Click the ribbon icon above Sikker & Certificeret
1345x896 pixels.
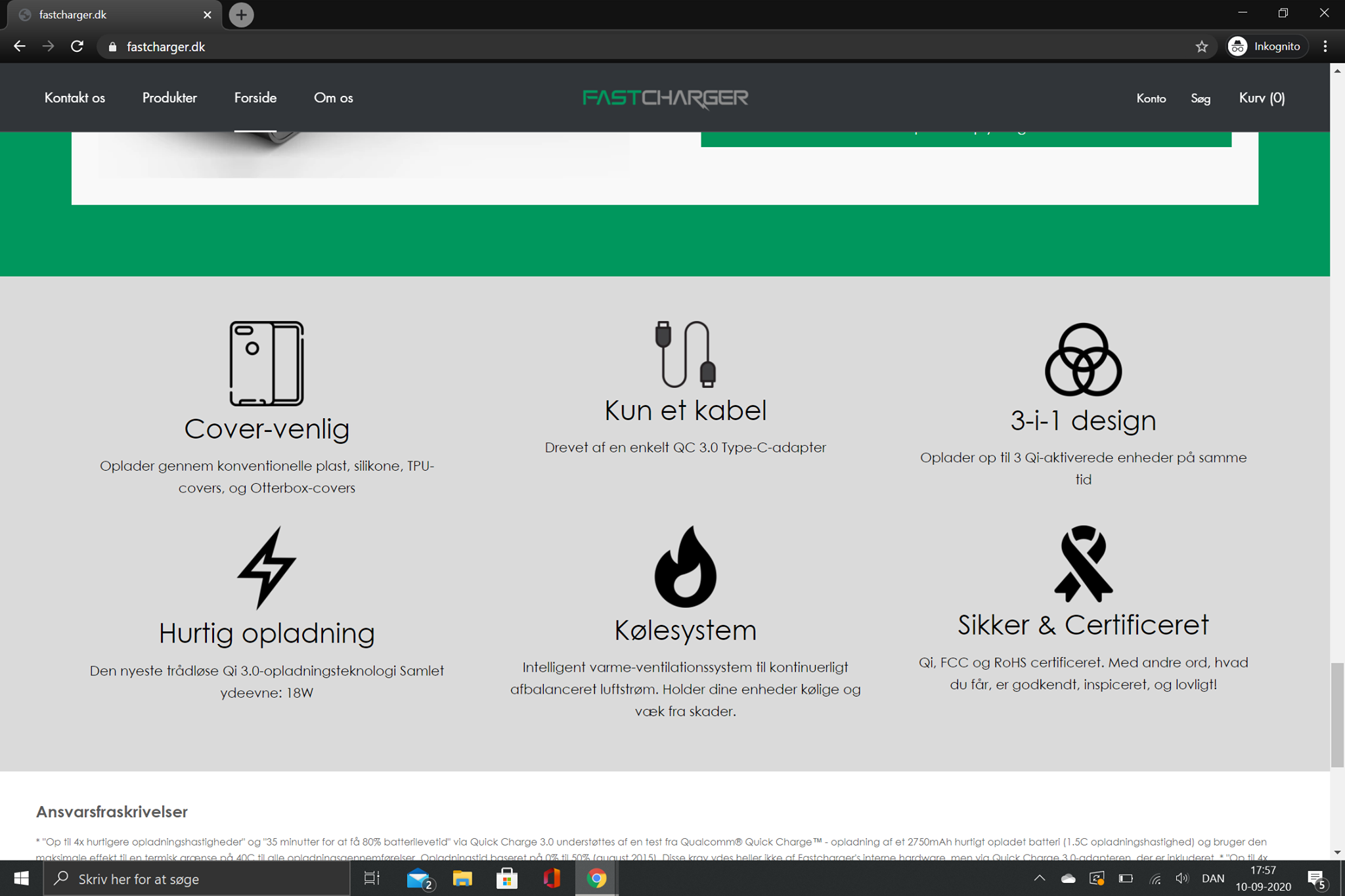click(1083, 564)
